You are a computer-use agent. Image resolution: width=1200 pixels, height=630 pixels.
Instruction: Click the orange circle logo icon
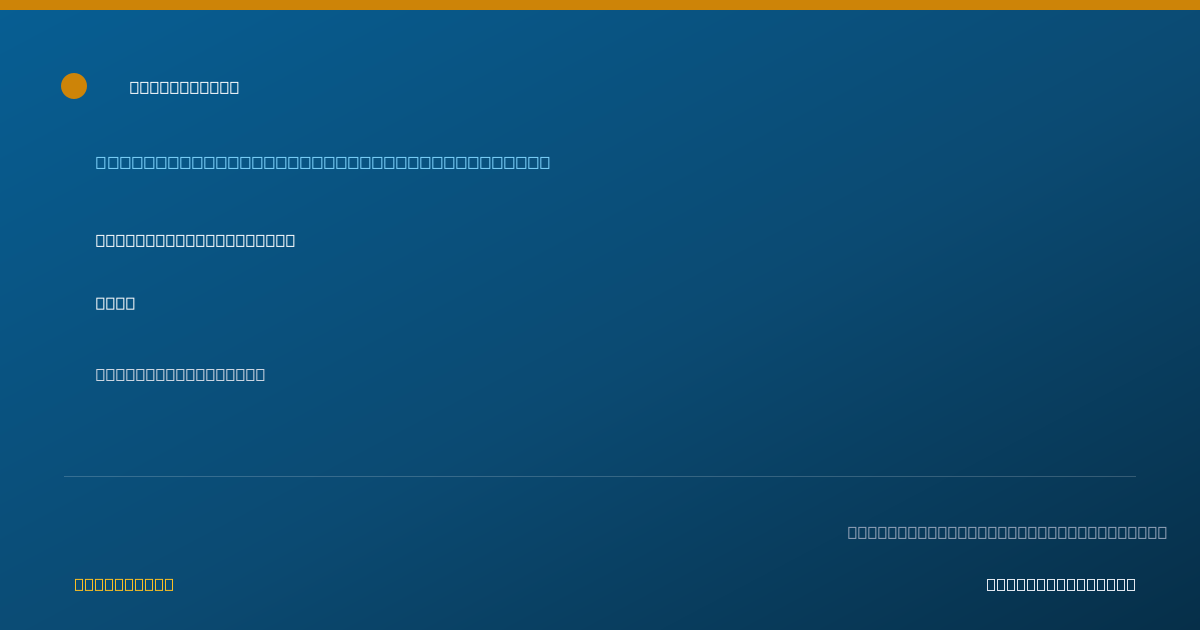[x=74, y=86]
